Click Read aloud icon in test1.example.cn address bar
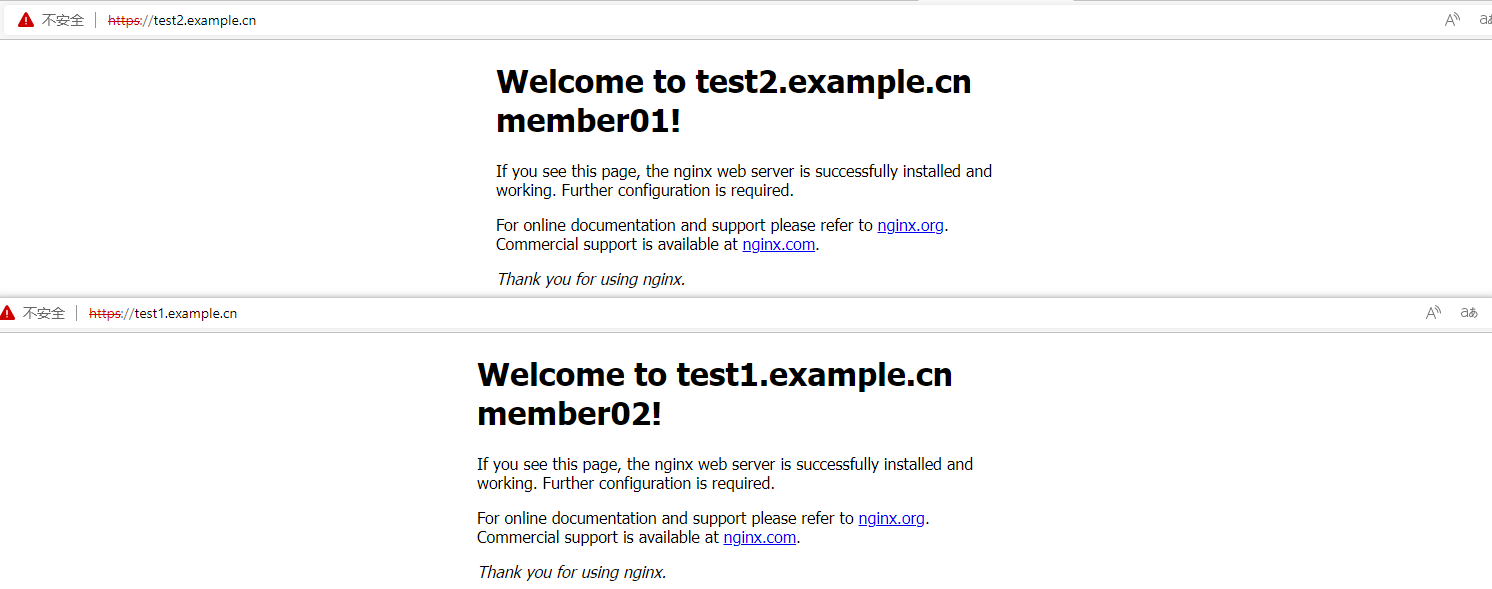The height and width of the screenshot is (589, 1492). click(x=1433, y=313)
